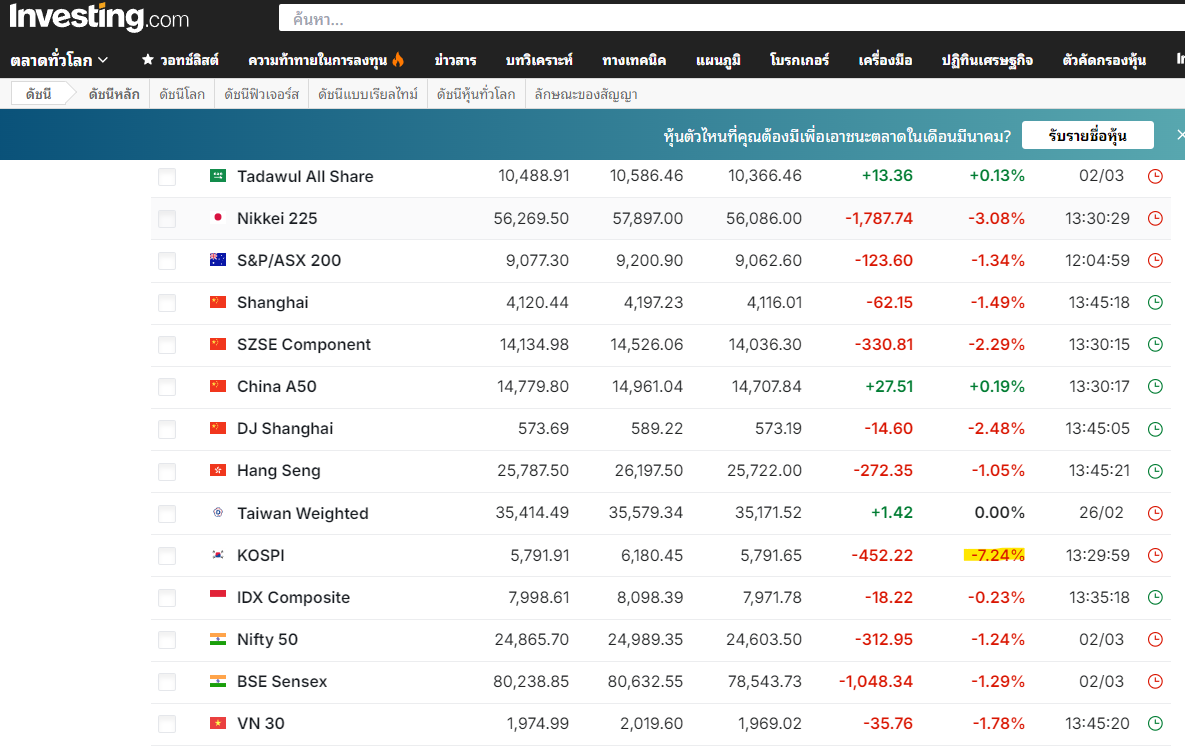Switch to the ลักษณะของสัญญา tab
This screenshot has height=753, width=1185.
click(586, 94)
